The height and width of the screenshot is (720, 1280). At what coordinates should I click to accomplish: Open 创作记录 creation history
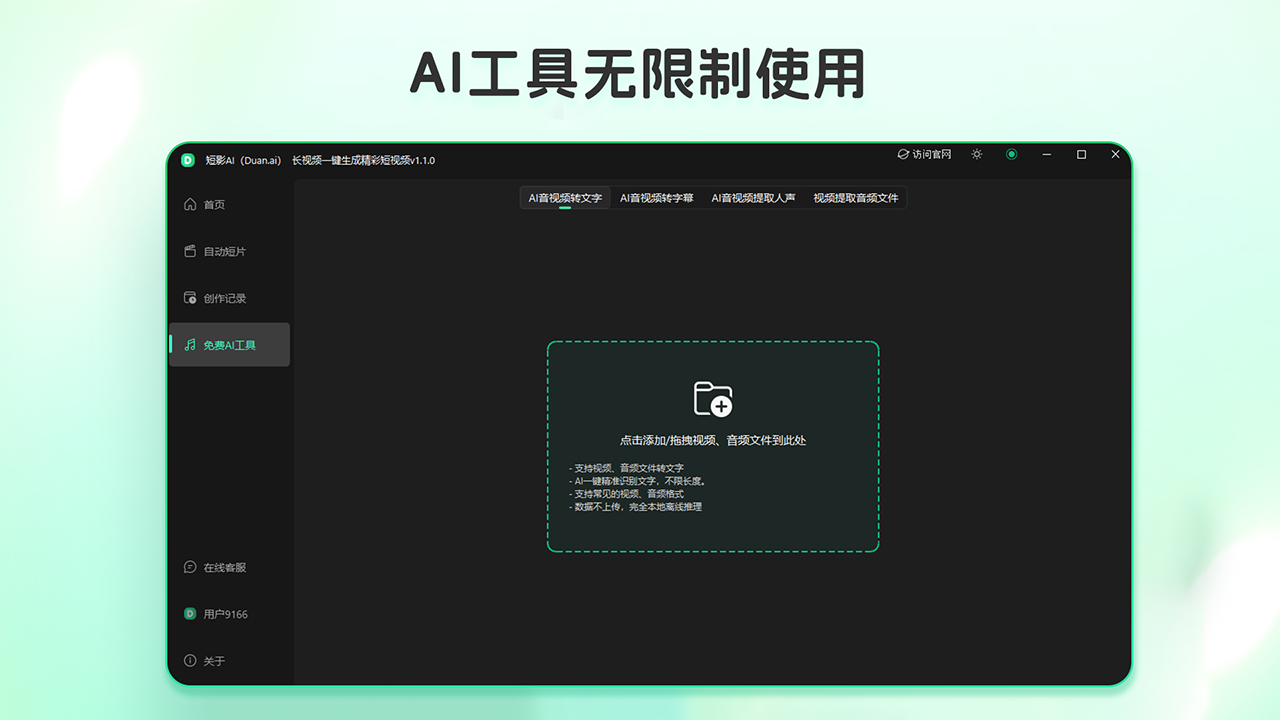[219, 297]
